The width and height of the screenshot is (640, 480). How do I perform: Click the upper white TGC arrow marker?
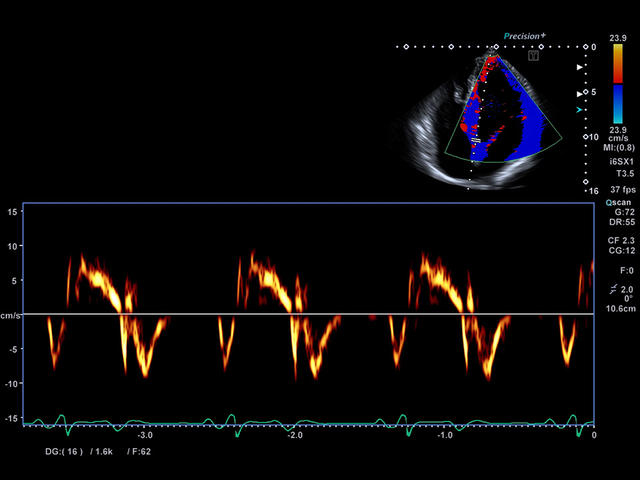[x=579, y=67]
